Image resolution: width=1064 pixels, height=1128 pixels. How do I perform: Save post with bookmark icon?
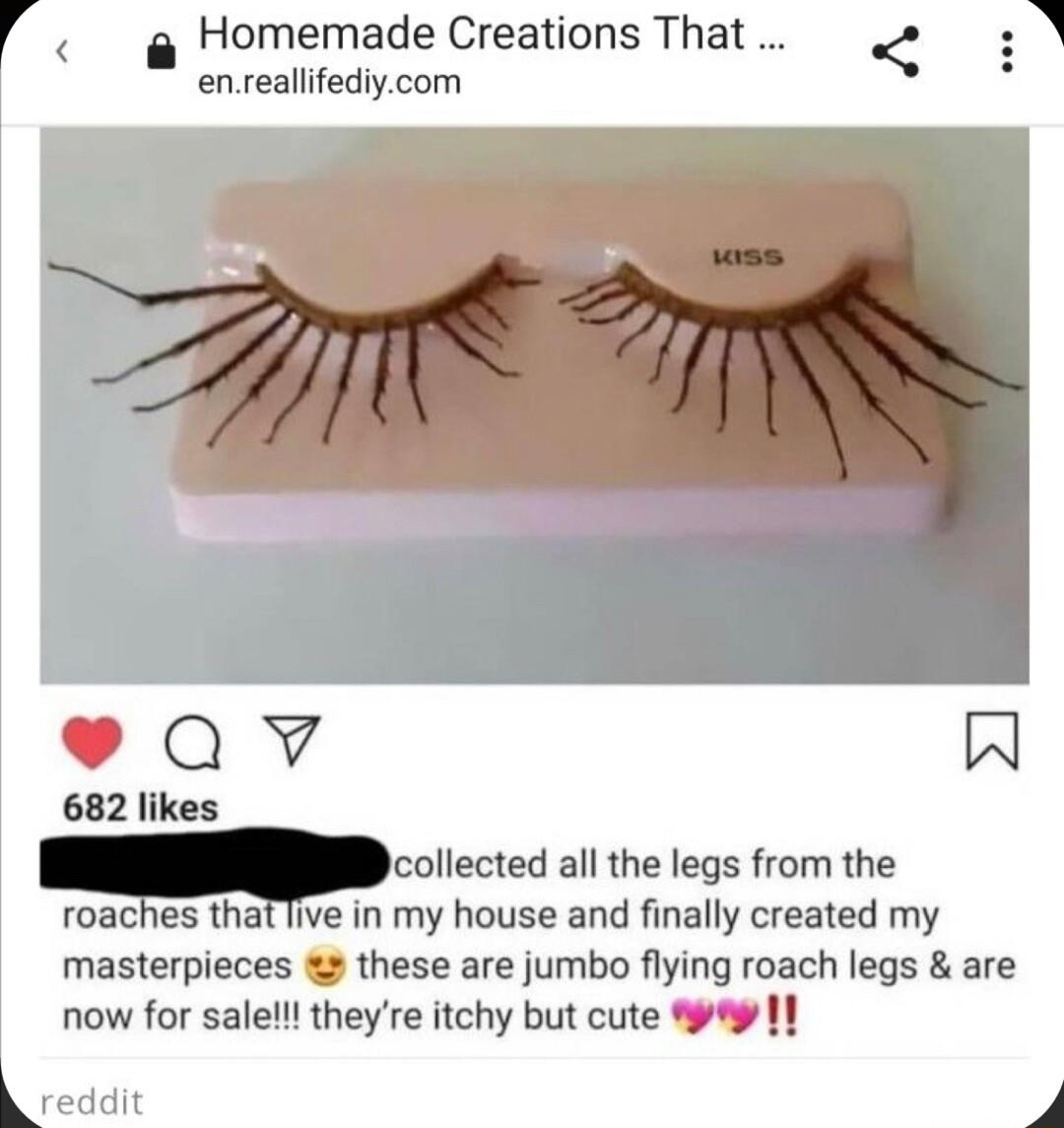click(991, 741)
